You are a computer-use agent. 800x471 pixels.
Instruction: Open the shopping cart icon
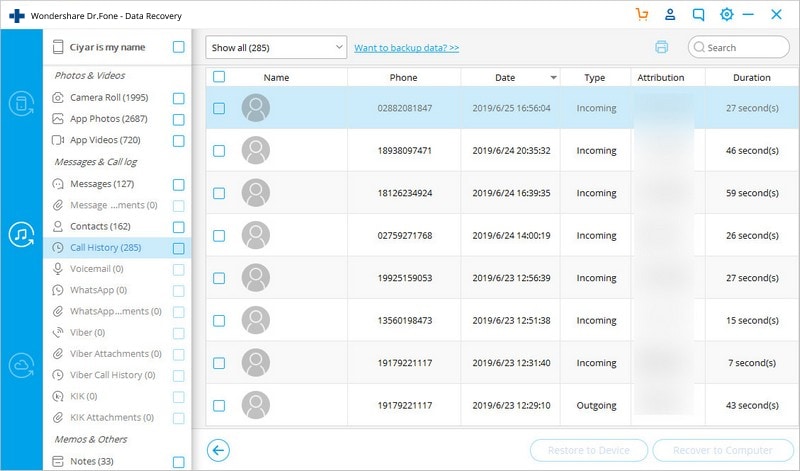point(642,14)
